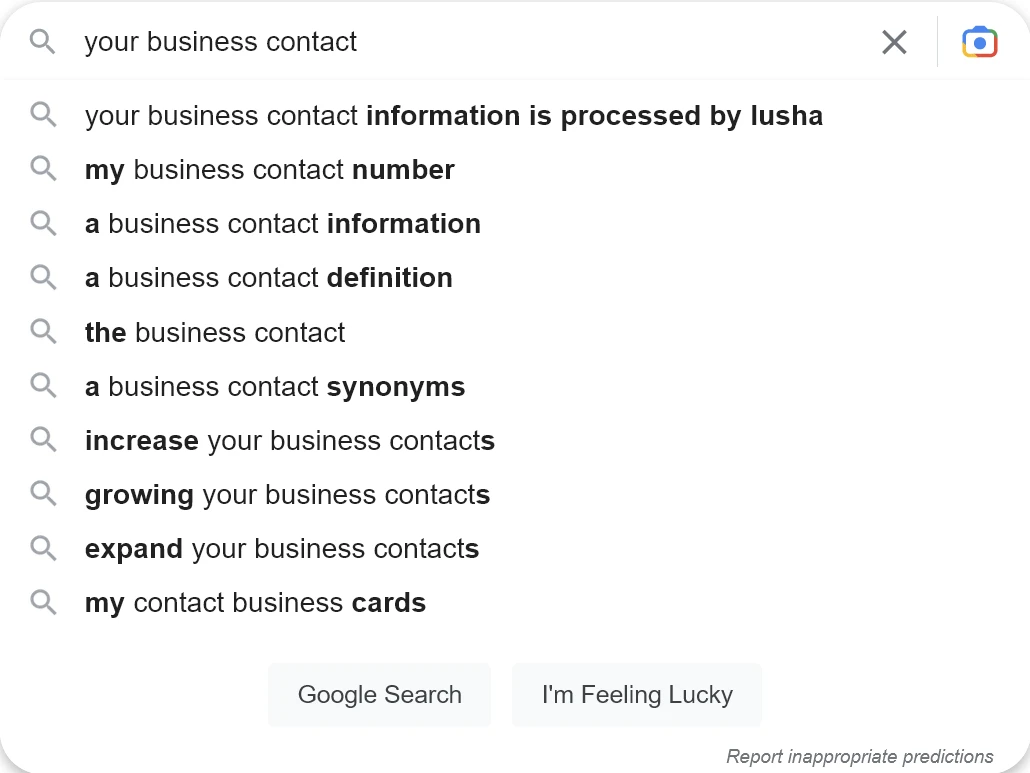Click the magnifier icon next to 'a business contact information'
Screen dimensions: 1030x773
(x=43, y=223)
